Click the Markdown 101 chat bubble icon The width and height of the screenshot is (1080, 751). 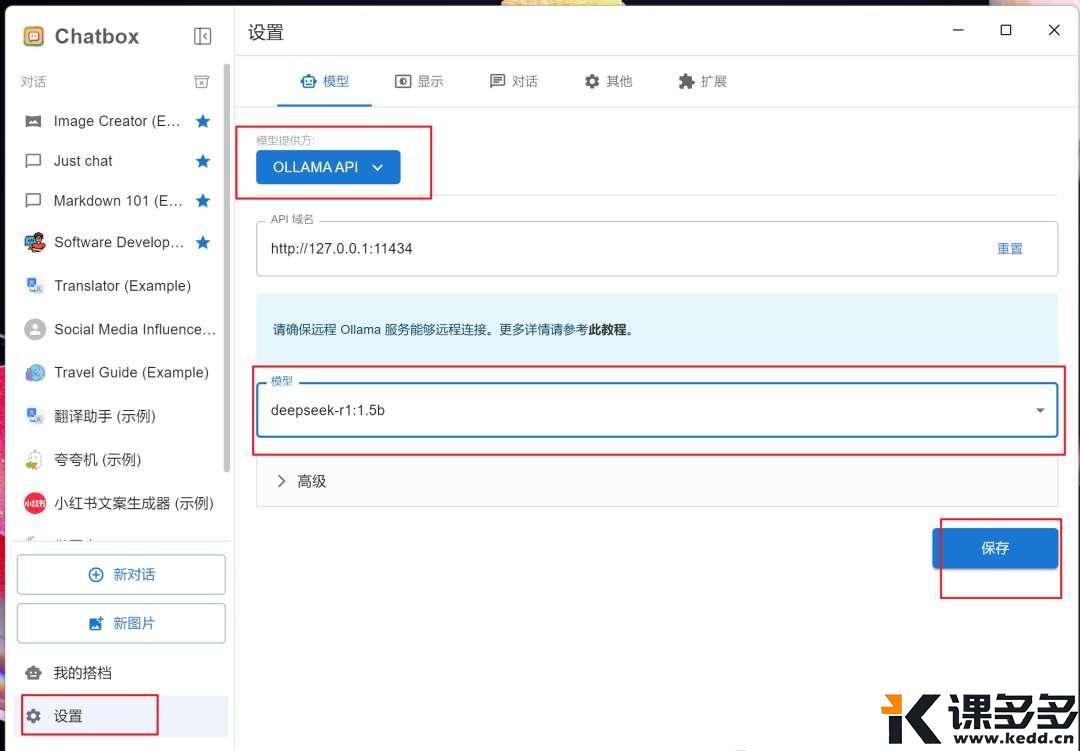click(x=33, y=201)
